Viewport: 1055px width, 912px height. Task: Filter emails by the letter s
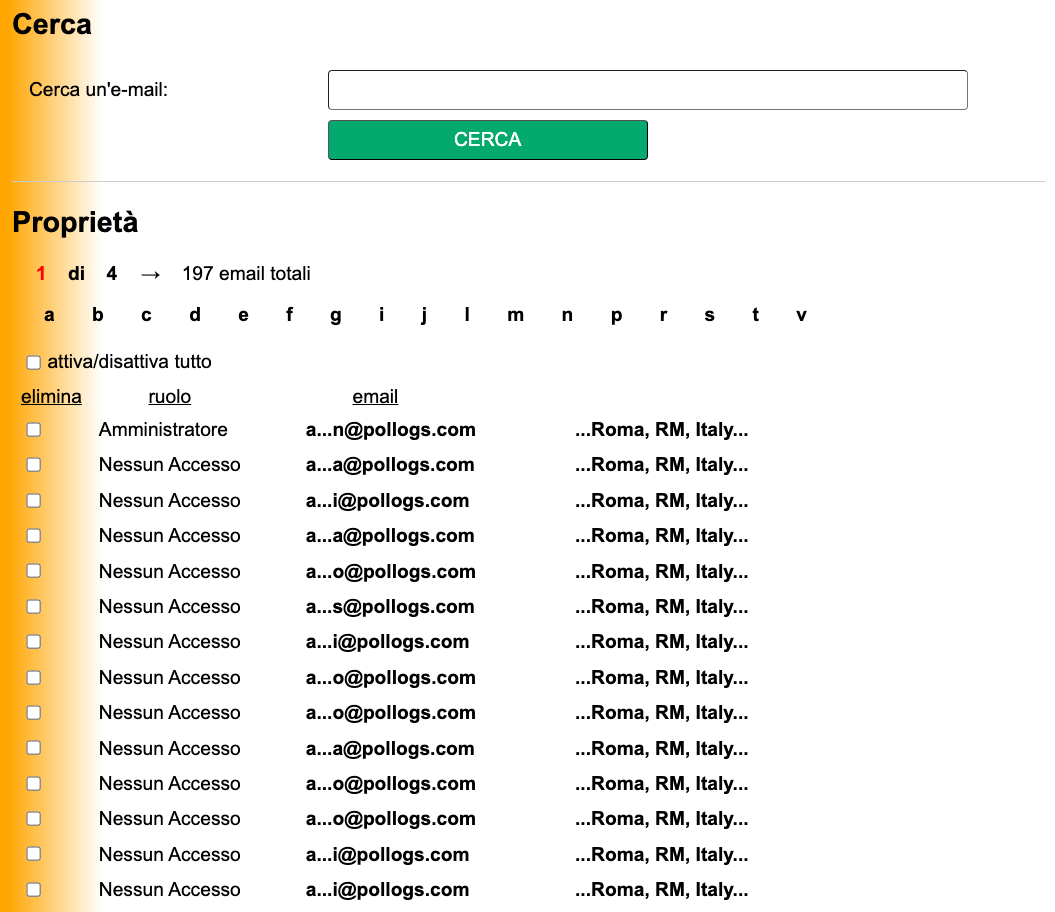[709, 314]
